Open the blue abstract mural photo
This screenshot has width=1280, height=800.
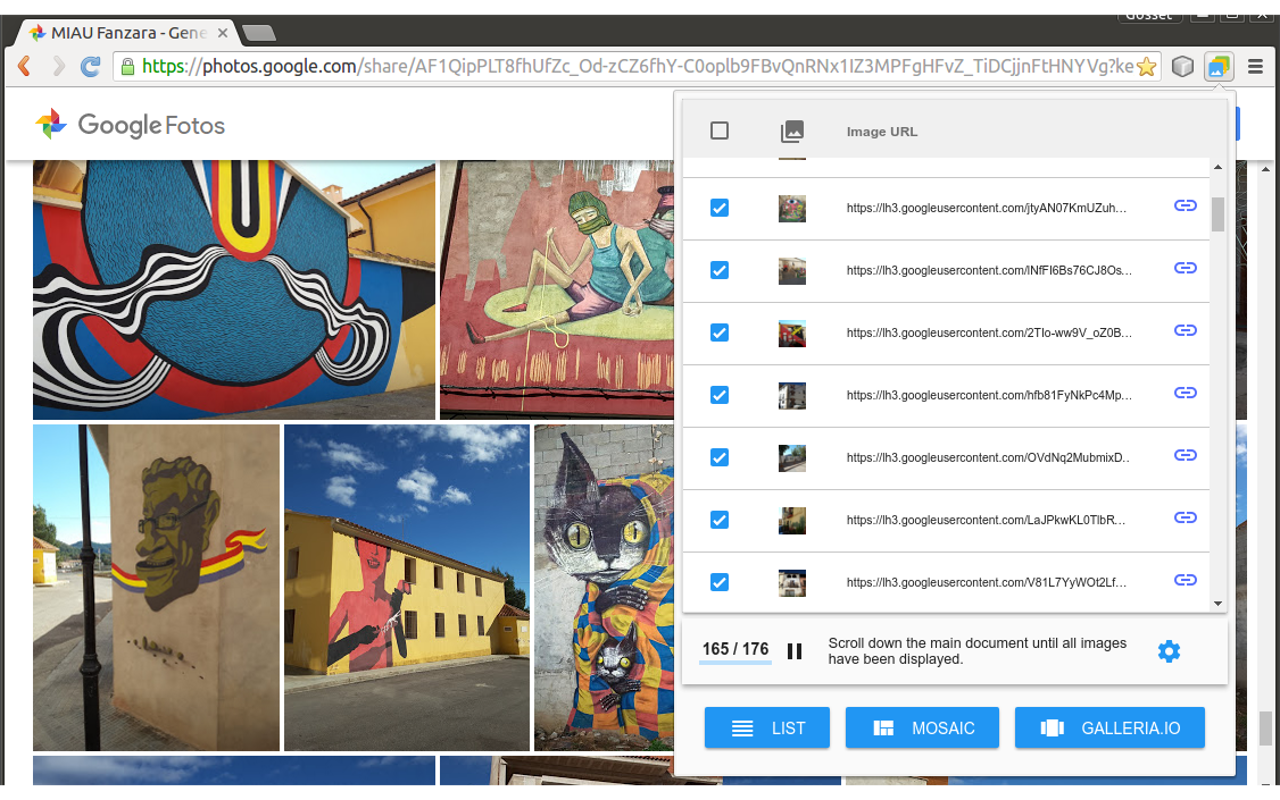coord(234,290)
